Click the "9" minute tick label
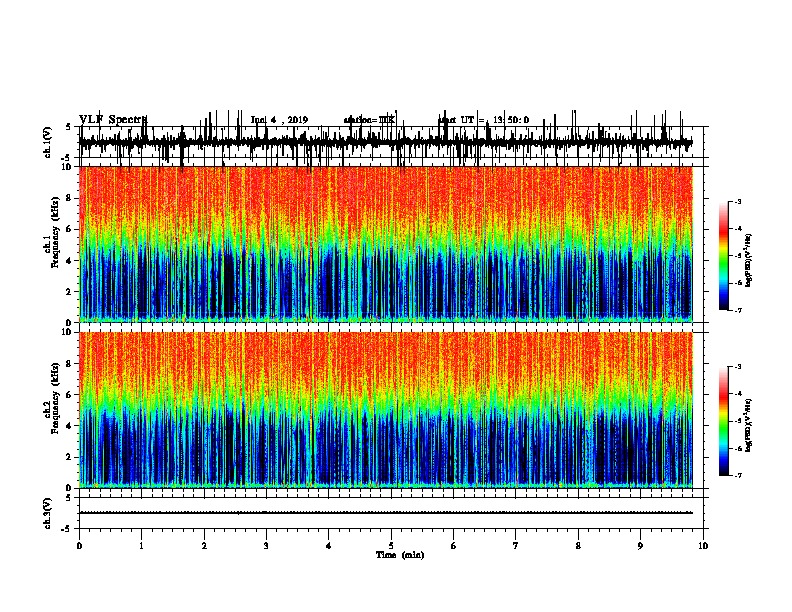The height and width of the screenshot is (612, 792). [x=640, y=546]
